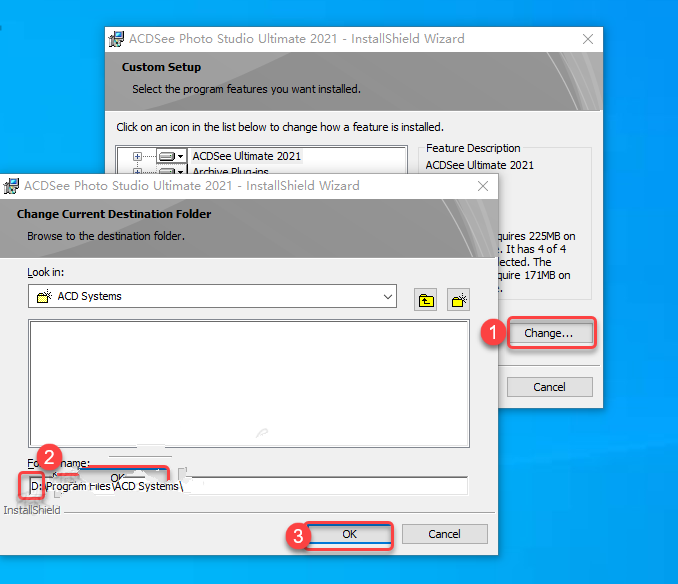The image size is (678, 584).
Task: Click the ACD Systems folder icon in Look in
Action: pos(44,297)
